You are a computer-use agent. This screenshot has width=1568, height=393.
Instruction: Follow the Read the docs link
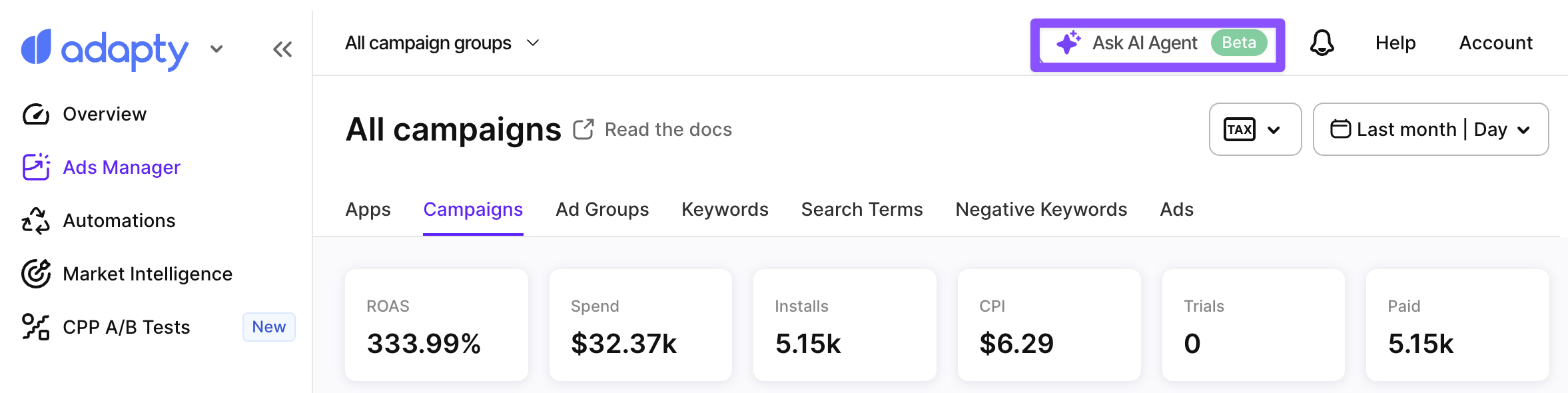[668, 129]
